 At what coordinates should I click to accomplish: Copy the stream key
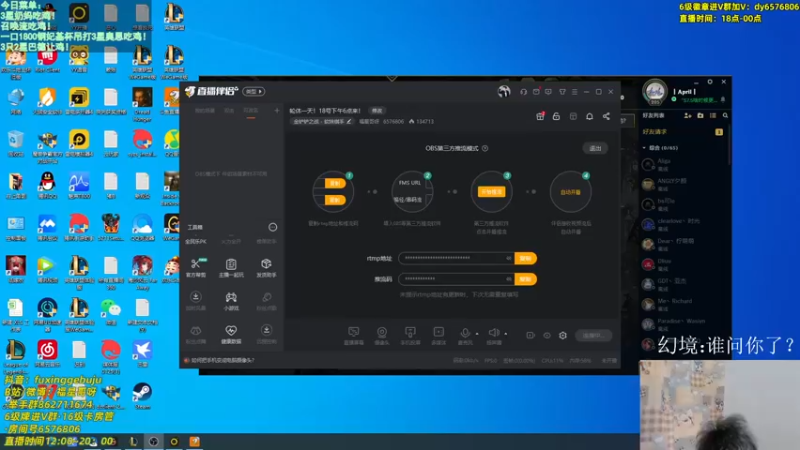coord(526,279)
